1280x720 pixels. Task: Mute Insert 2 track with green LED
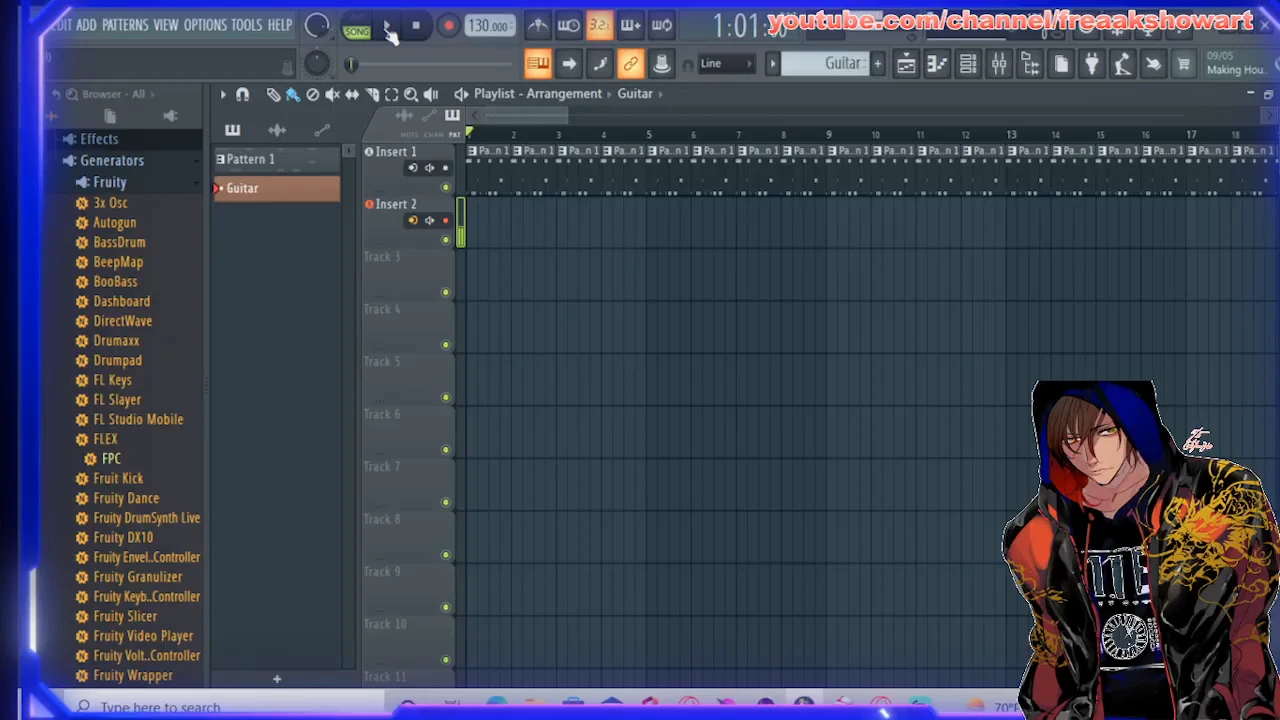[446, 240]
